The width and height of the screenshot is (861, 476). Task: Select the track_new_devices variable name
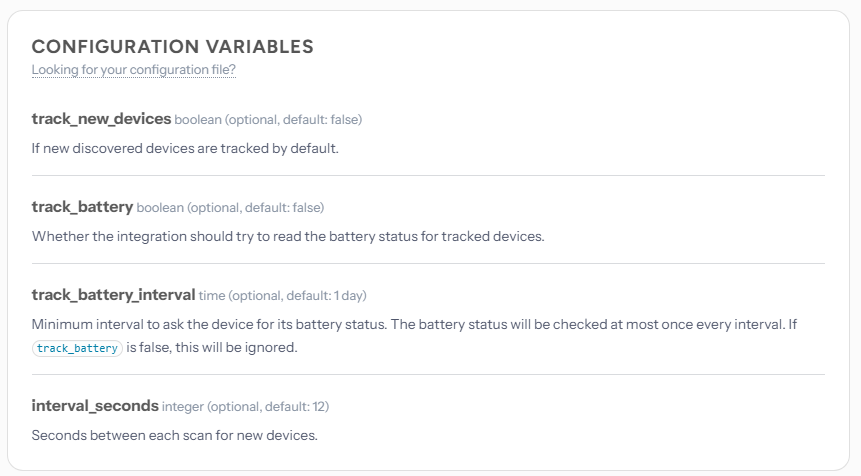[101, 119]
